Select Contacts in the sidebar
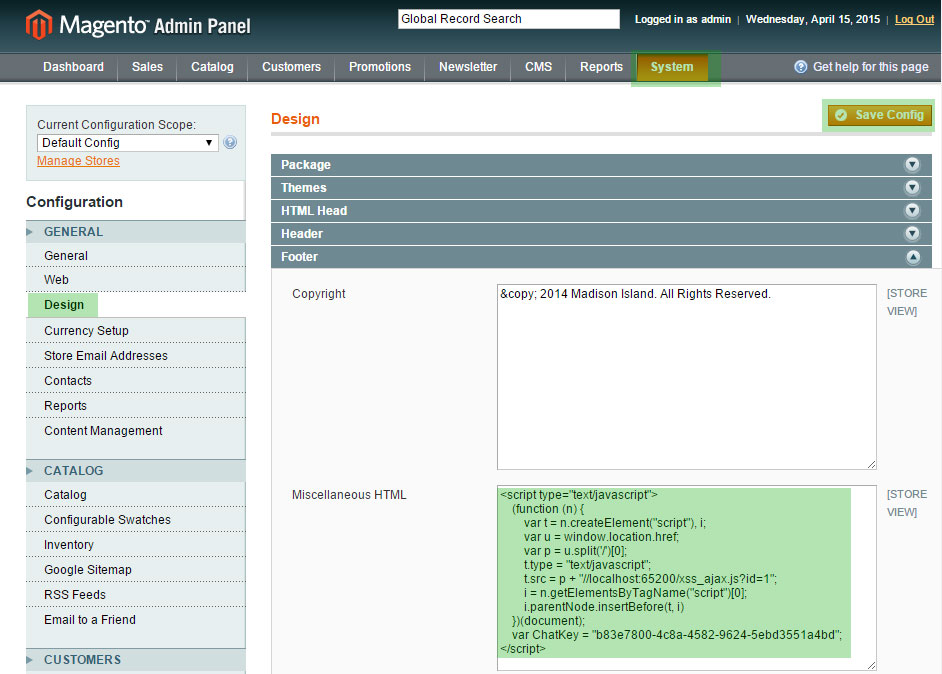This screenshot has width=942, height=674. click(x=136, y=381)
